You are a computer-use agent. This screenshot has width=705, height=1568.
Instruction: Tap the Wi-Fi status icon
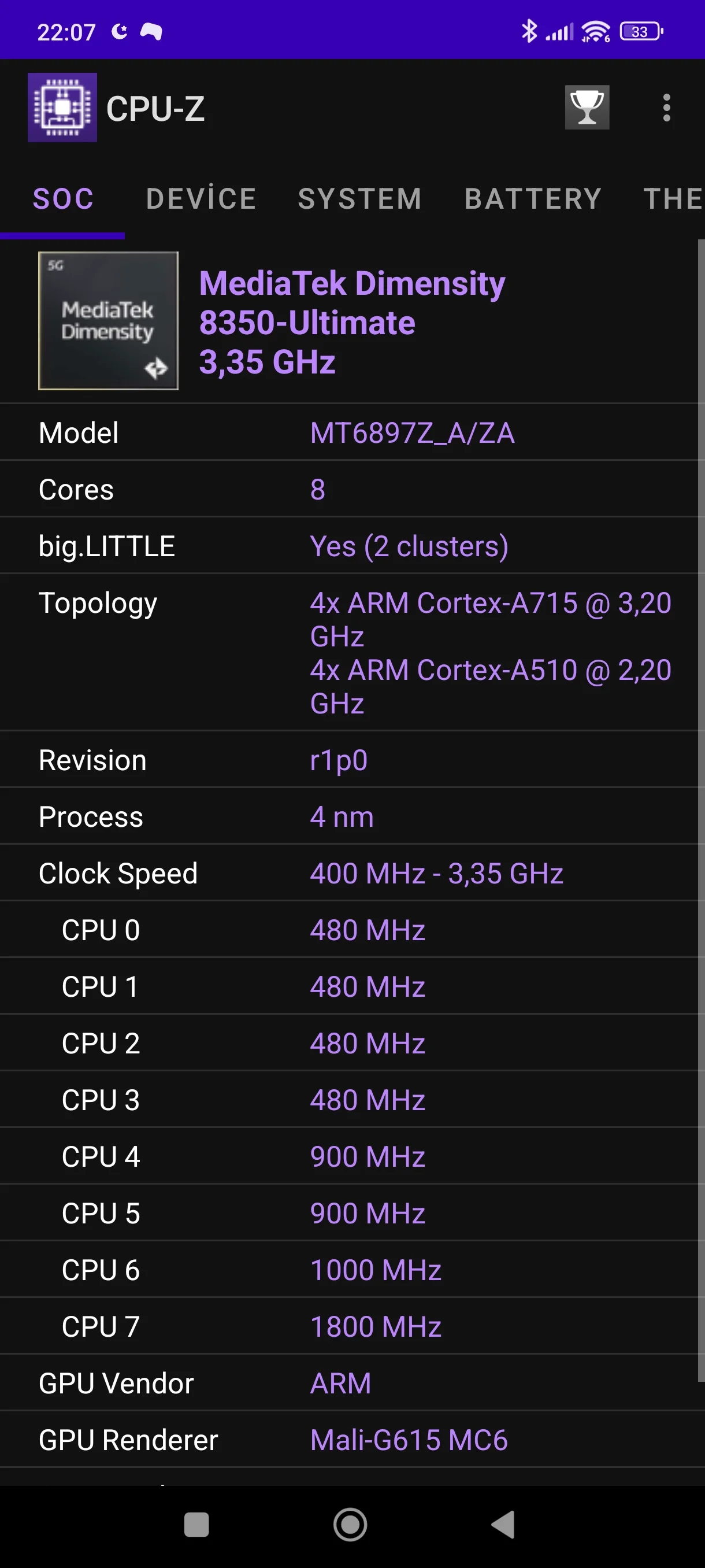[x=596, y=32]
